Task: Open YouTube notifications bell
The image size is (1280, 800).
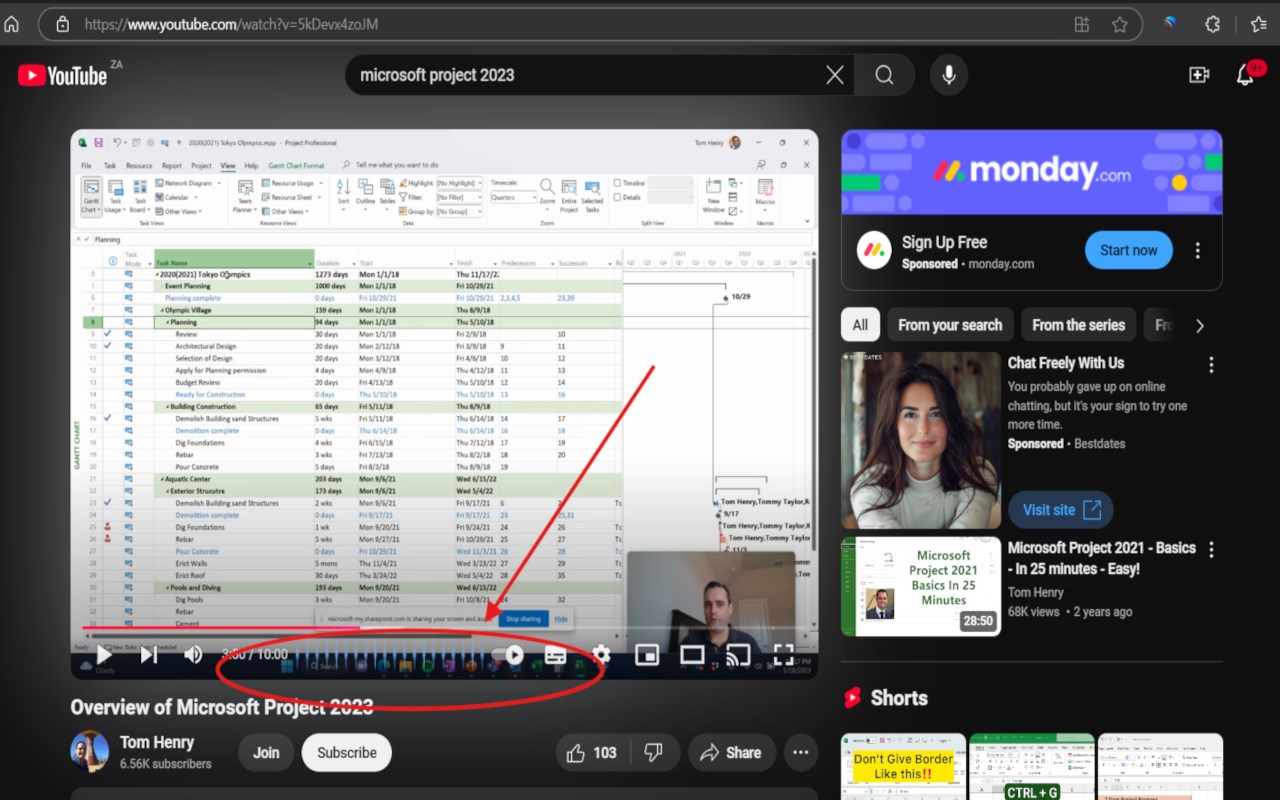Action: 1245,75
